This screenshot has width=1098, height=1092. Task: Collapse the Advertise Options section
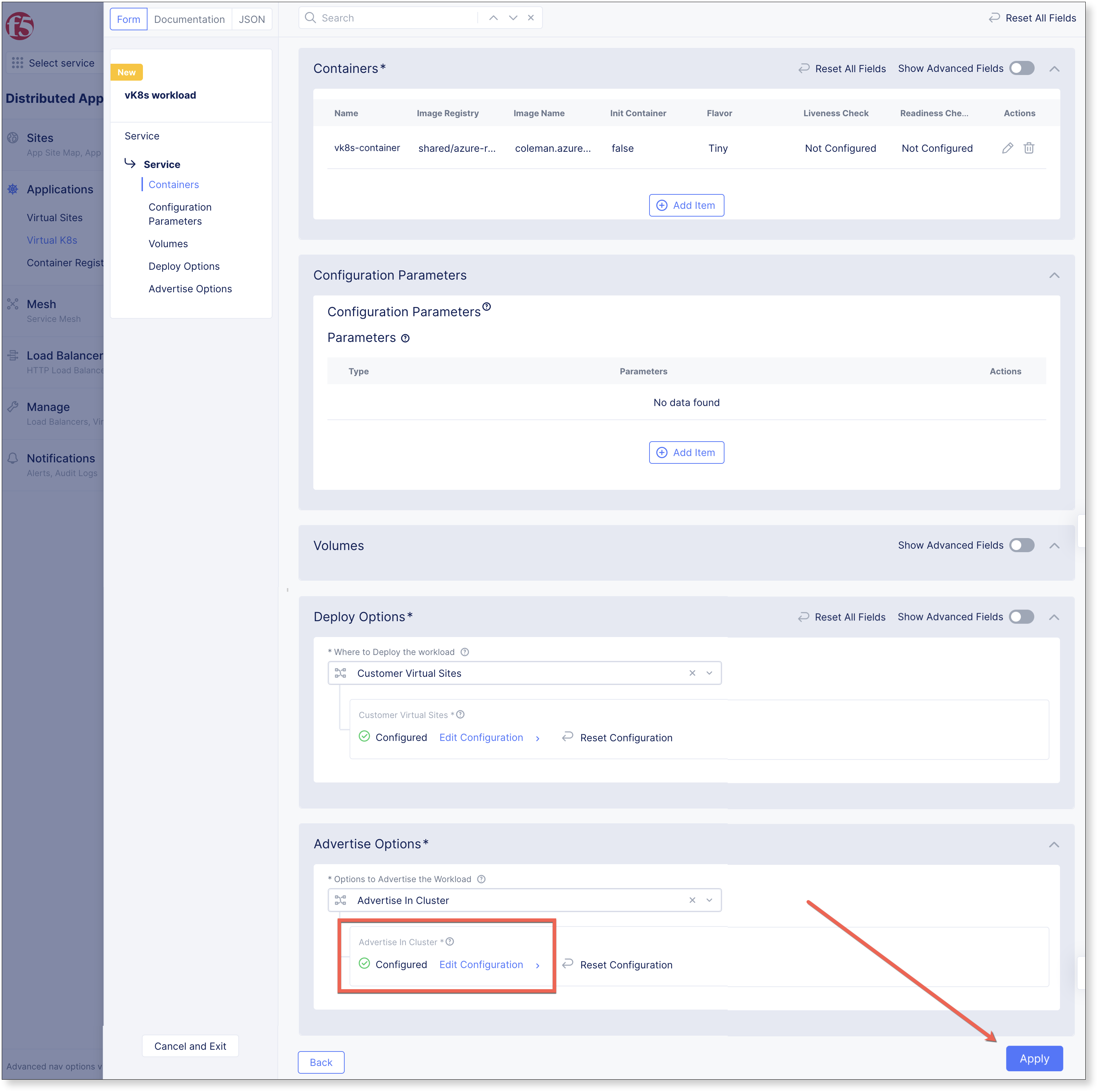[1054, 845]
